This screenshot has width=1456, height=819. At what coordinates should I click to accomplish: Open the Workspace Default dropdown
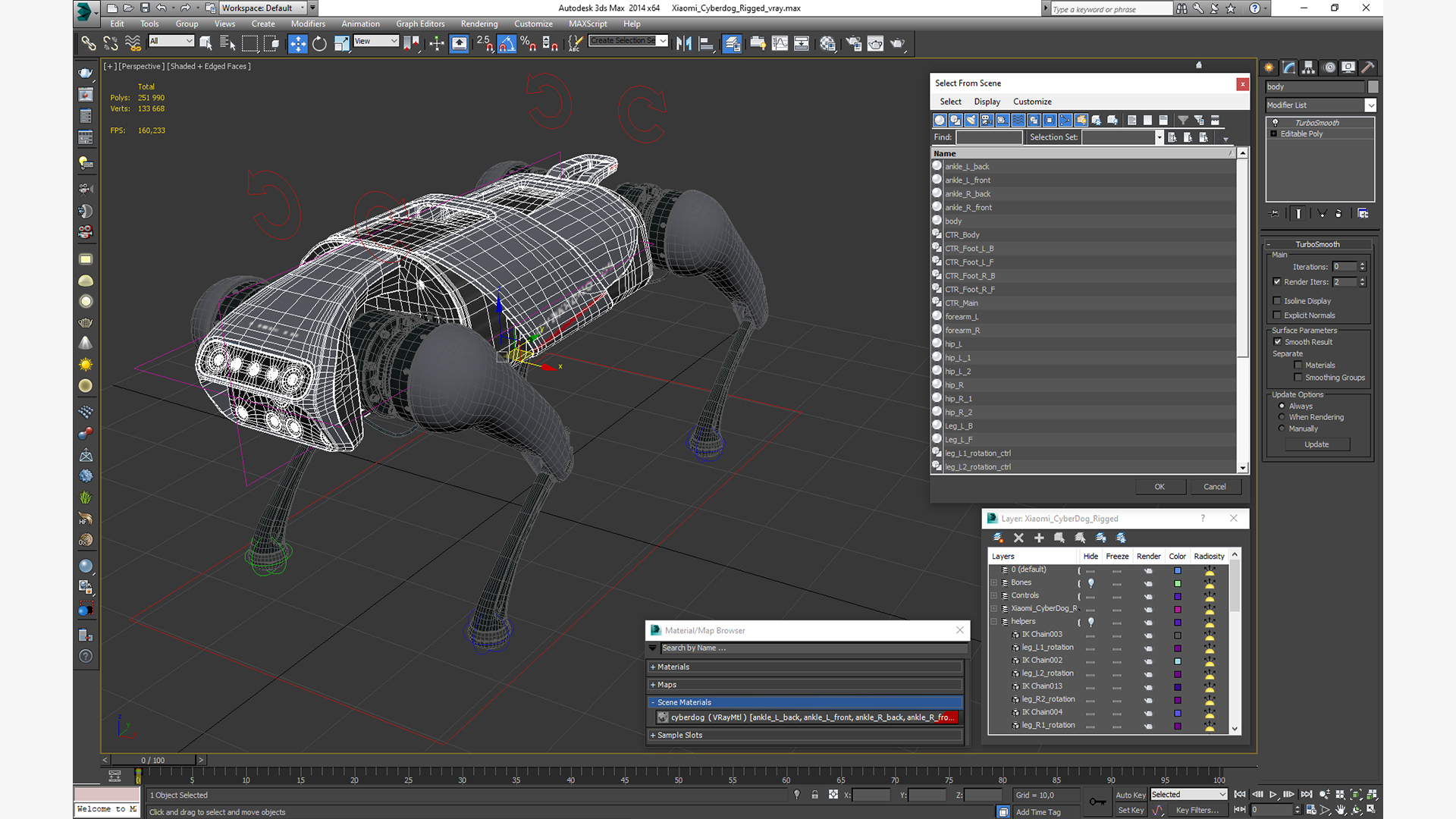coord(303,8)
